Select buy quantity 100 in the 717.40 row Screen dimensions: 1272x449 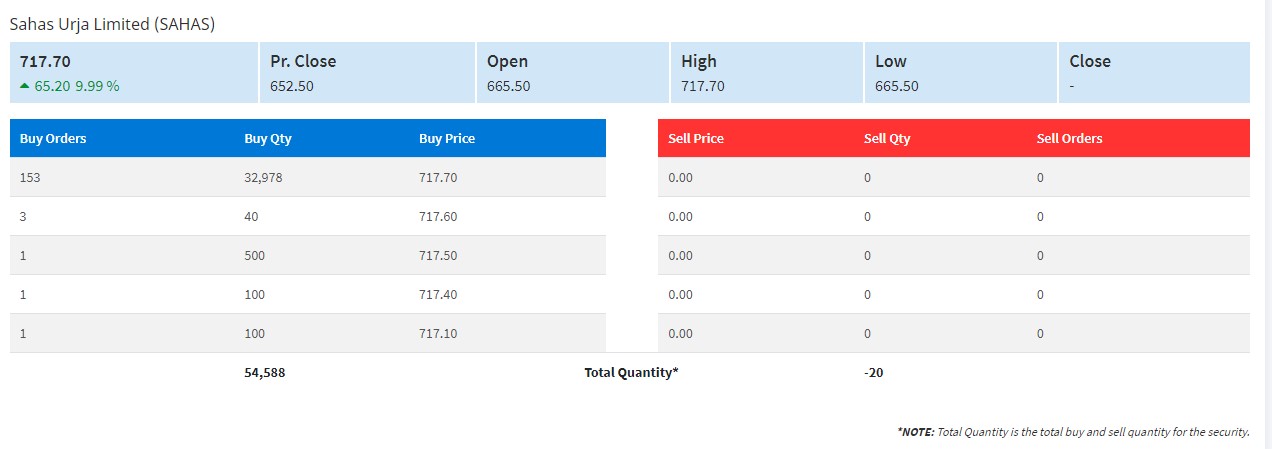pos(255,294)
